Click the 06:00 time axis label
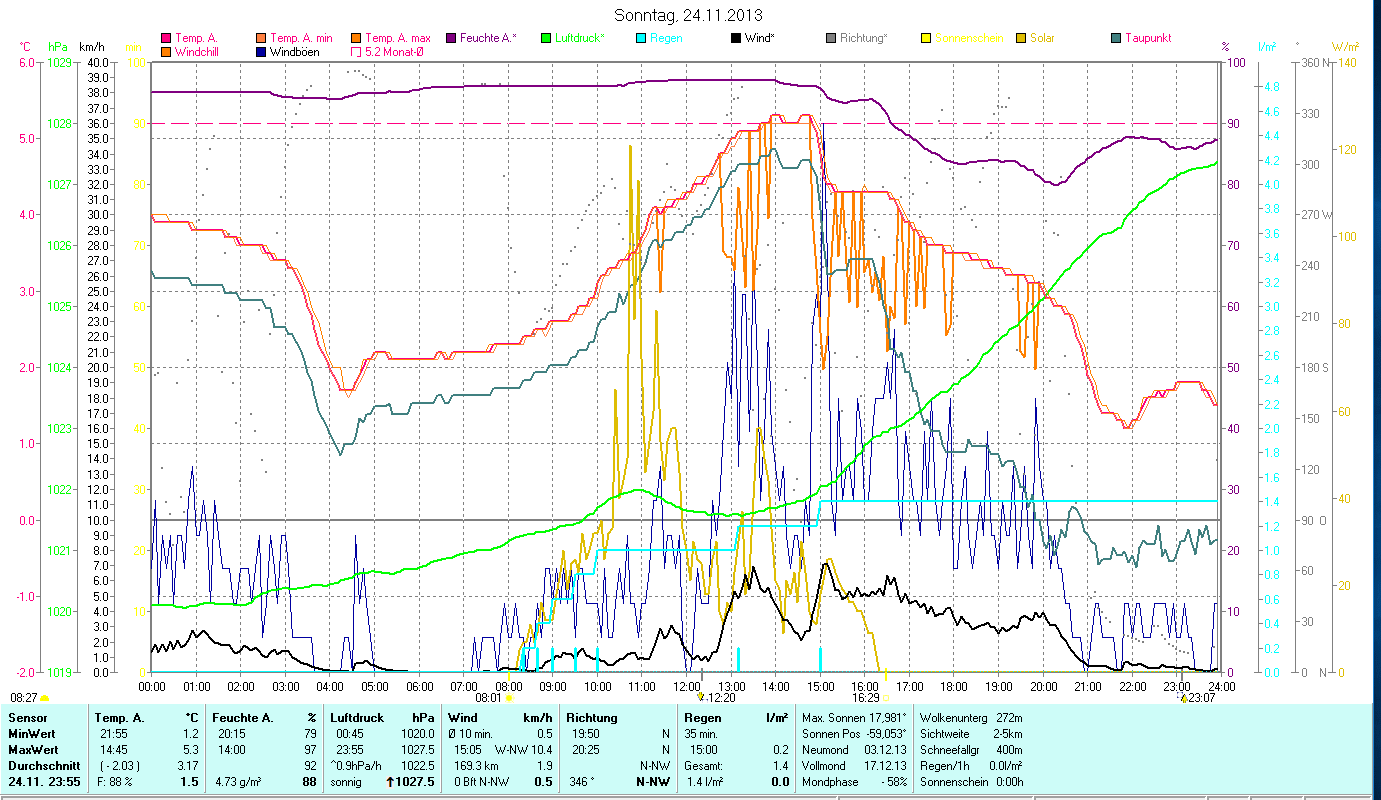The height and width of the screenshot is (800, 1381). click(419, 687)
